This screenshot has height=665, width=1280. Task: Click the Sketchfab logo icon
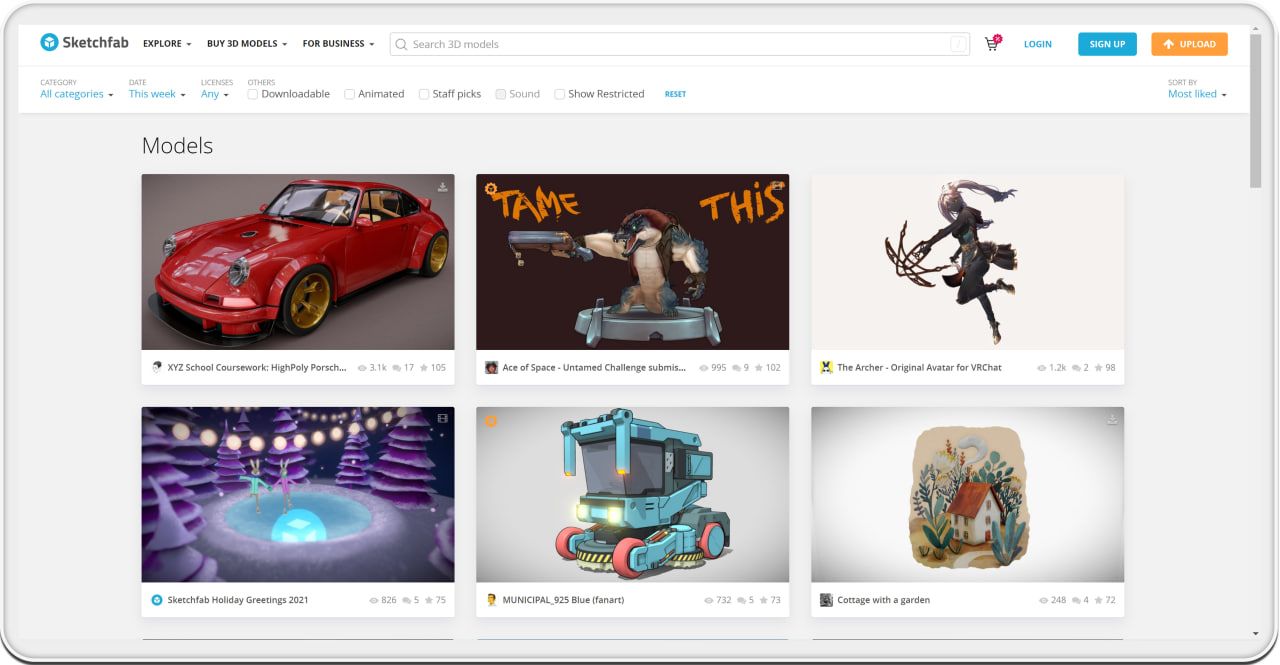[x=49, y=43]
